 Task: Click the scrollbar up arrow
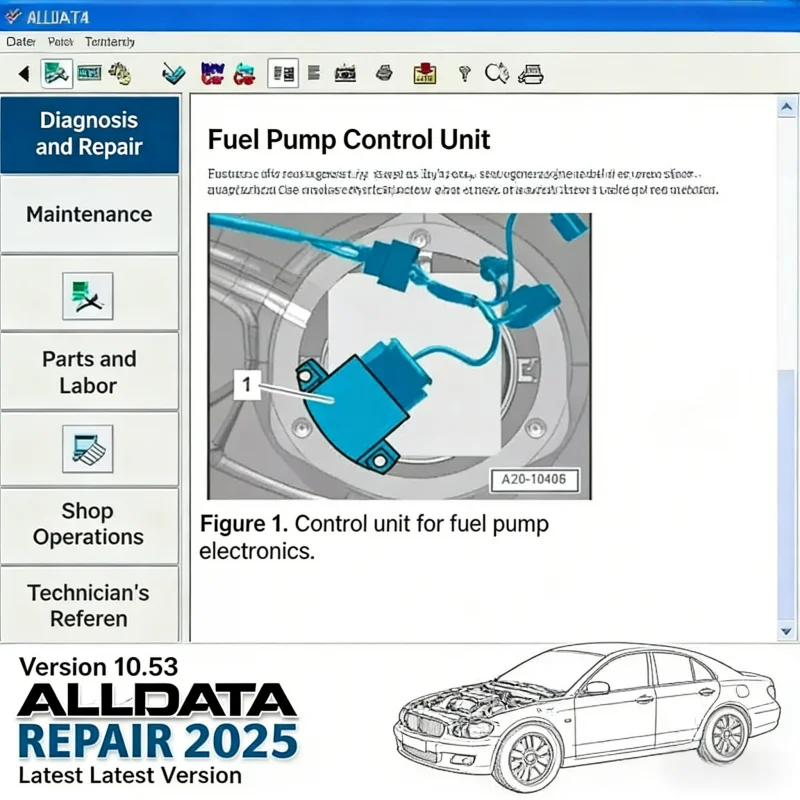click(x=786, y=107)
